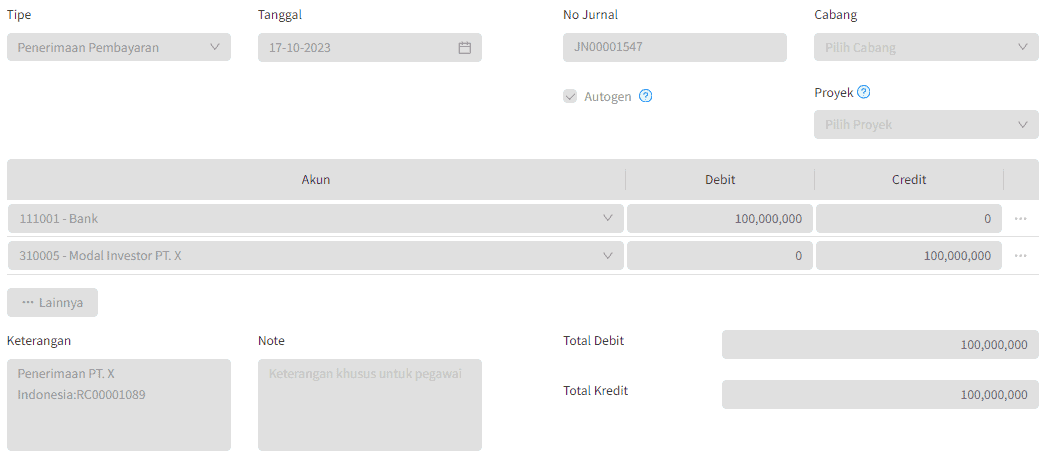
Task: Click the Proyek label text
Action: point(834,93)
